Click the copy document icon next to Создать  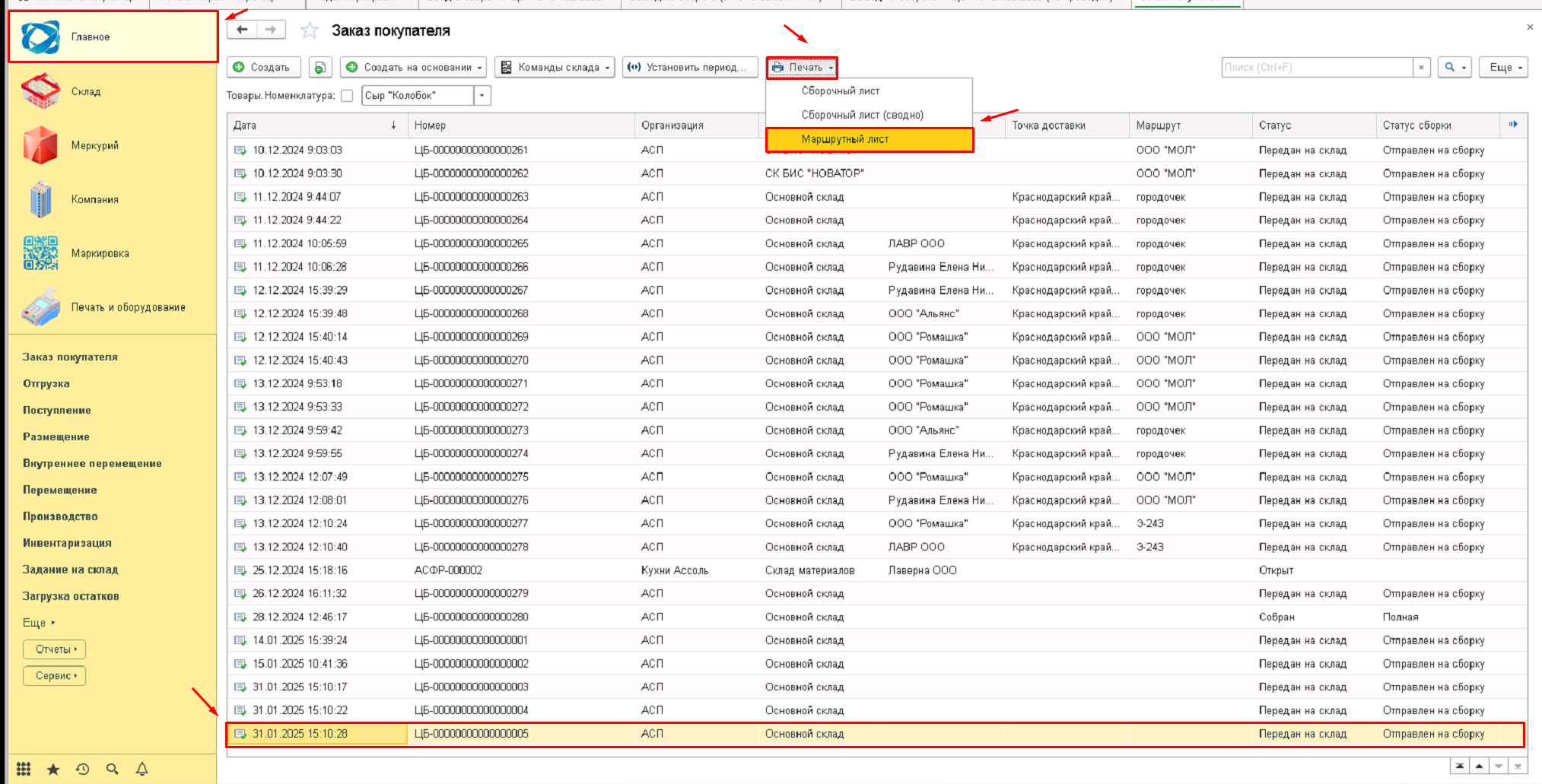(320, 68)
